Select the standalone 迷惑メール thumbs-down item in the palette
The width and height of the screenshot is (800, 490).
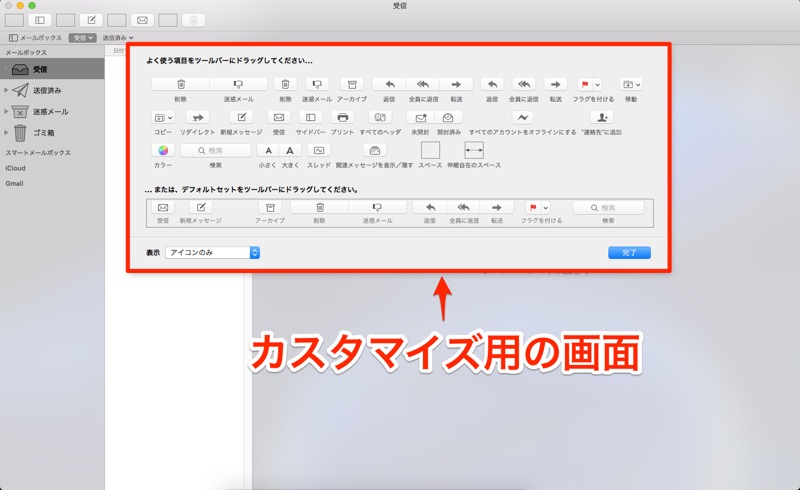(x=317, y=84)
